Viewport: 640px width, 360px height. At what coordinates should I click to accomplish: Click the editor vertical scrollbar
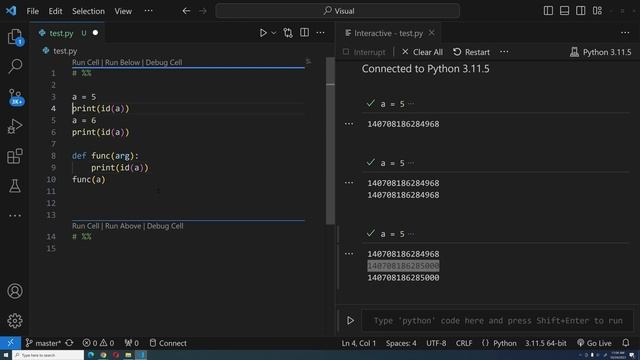click(330, 140)
